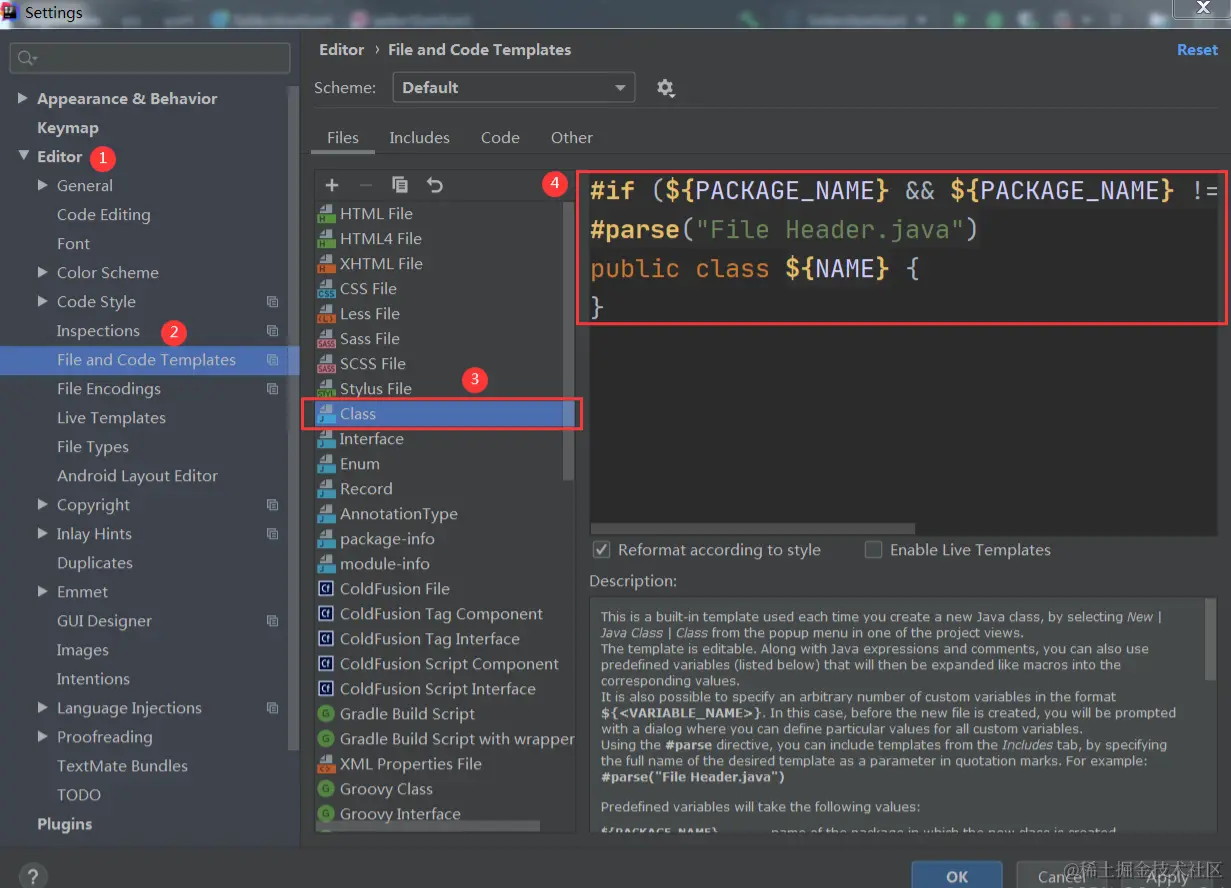Click the search icon in settings search
The height and width of the screenshot is (888, 1231).
click(x=27, y=59)
